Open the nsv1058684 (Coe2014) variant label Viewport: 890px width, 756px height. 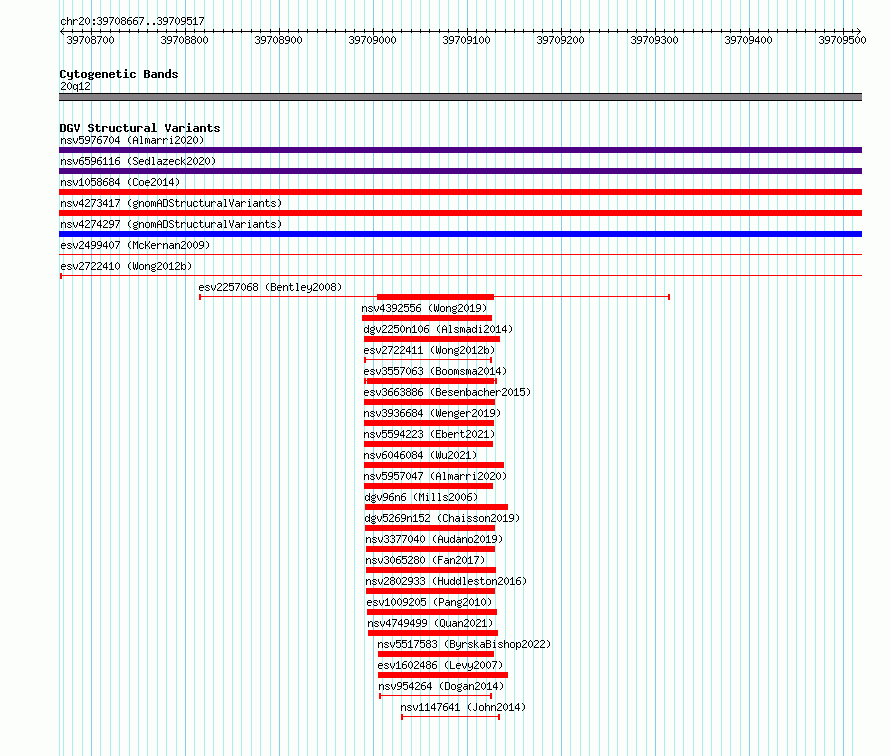(x=120, y=182)
